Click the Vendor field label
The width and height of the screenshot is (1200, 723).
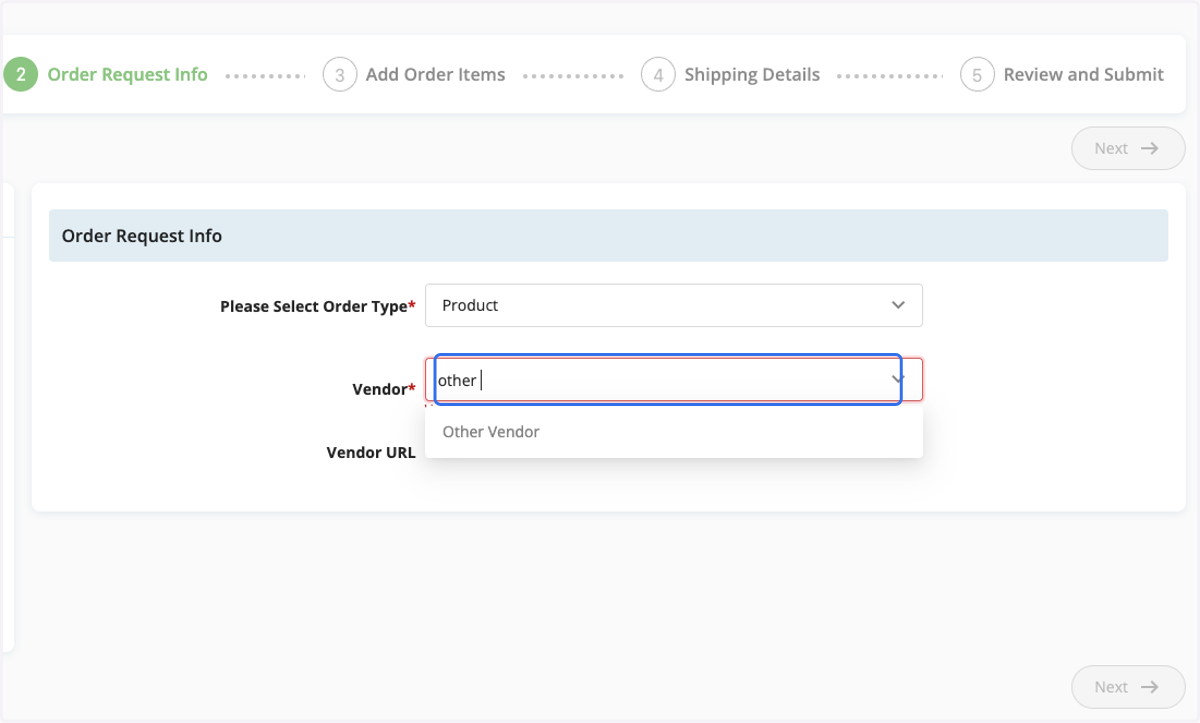384,389
